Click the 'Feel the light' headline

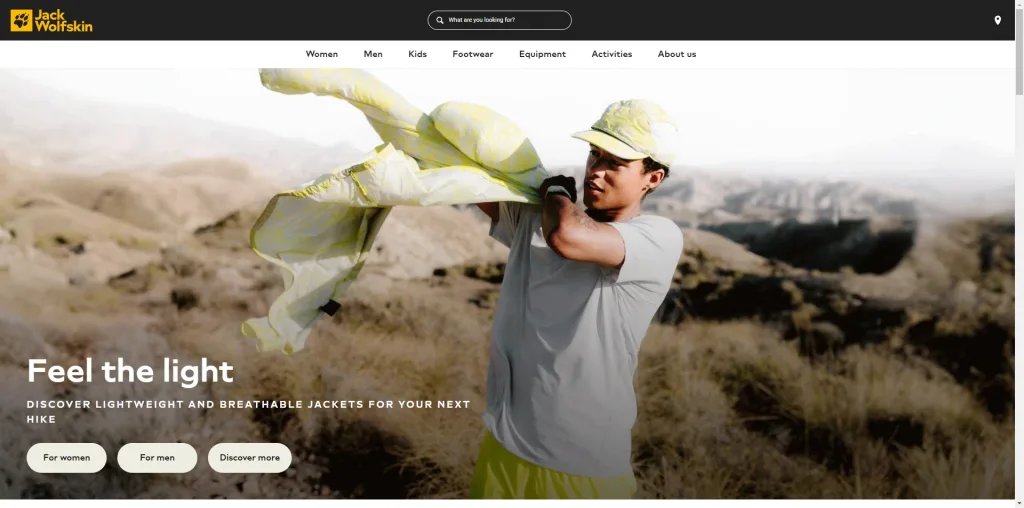[130, 371]
